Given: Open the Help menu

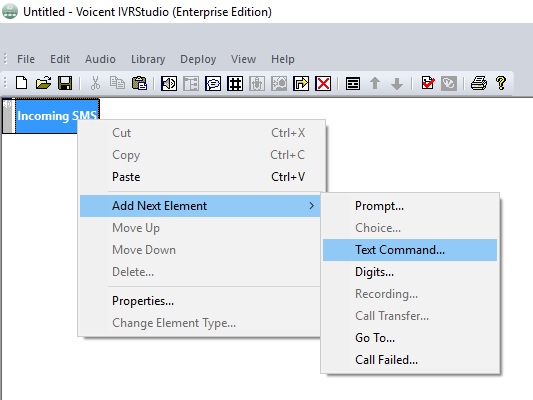Looking at the screenshot, I should (x=283, y=59).
